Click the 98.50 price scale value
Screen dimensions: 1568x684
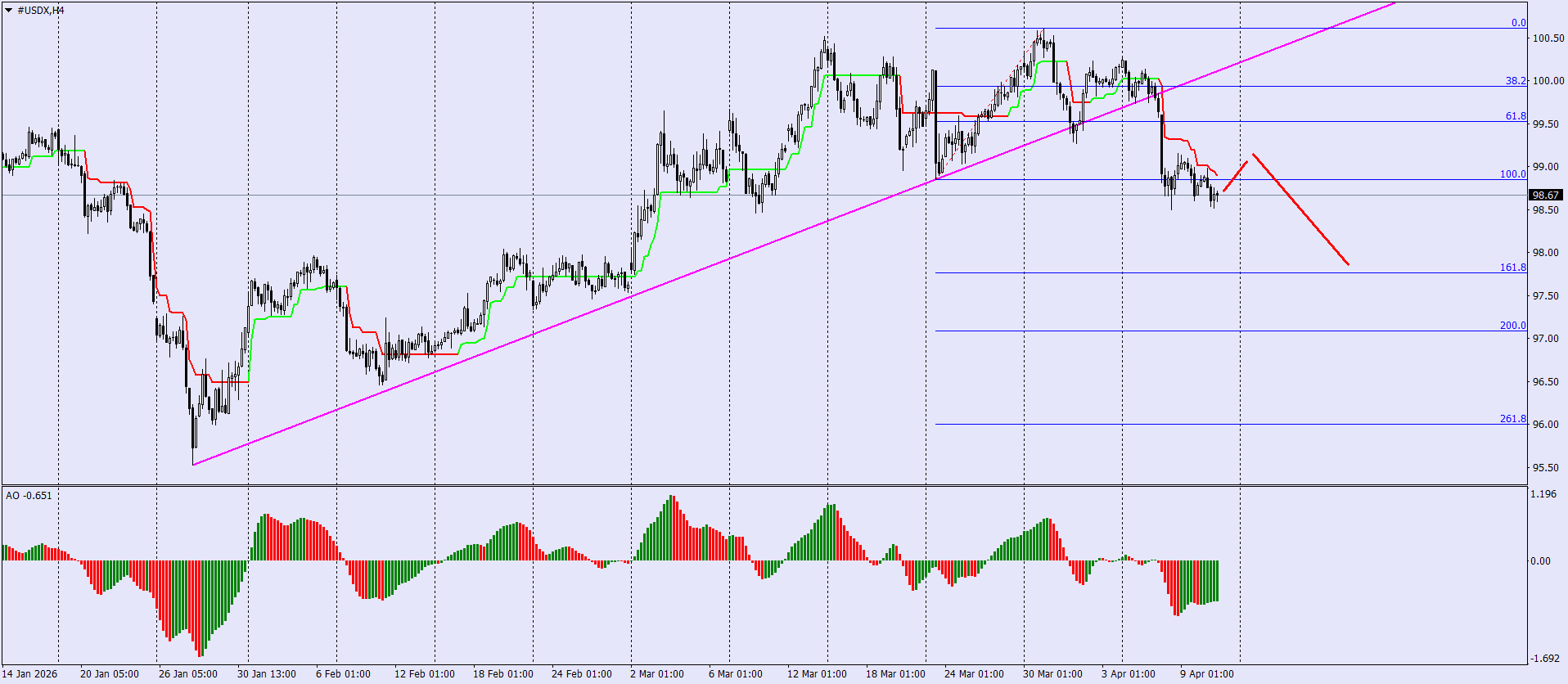(x=1546, y=210)
